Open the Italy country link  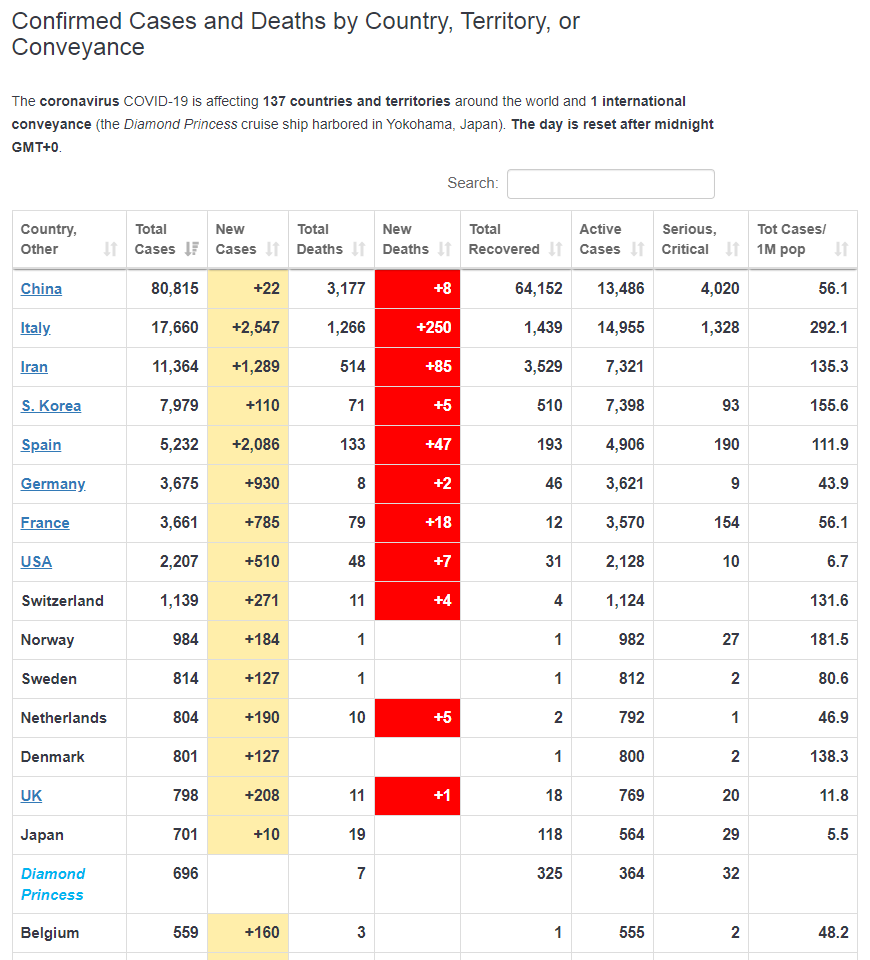pyautogui.click(x=35, y=328)
